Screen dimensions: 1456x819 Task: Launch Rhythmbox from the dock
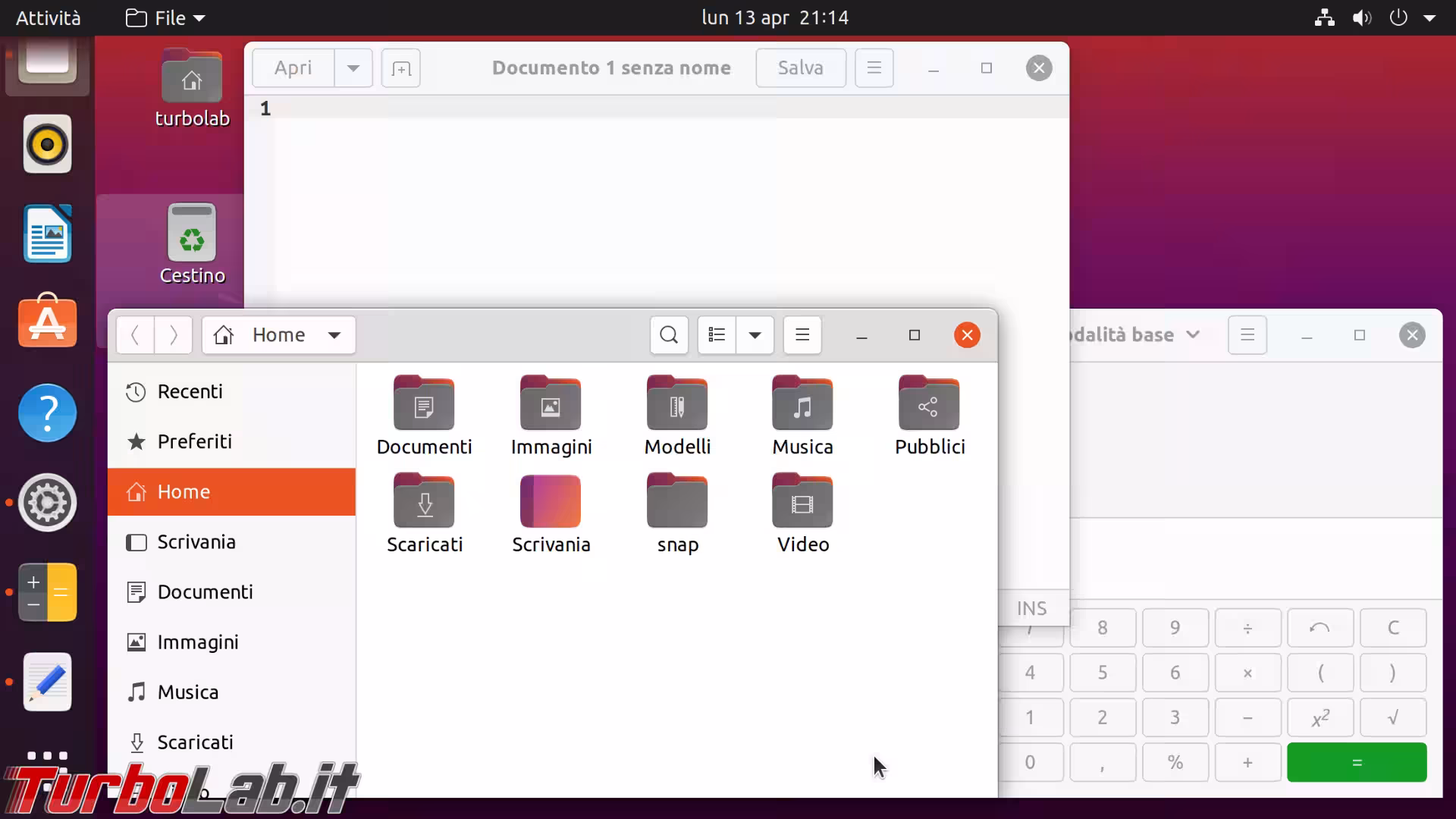(47, 144)
